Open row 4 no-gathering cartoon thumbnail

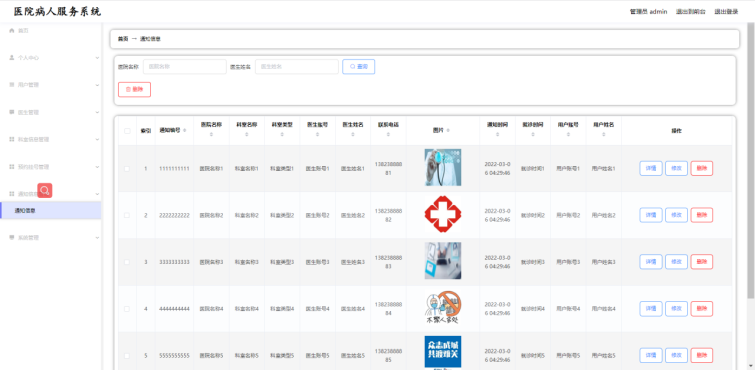443,307
